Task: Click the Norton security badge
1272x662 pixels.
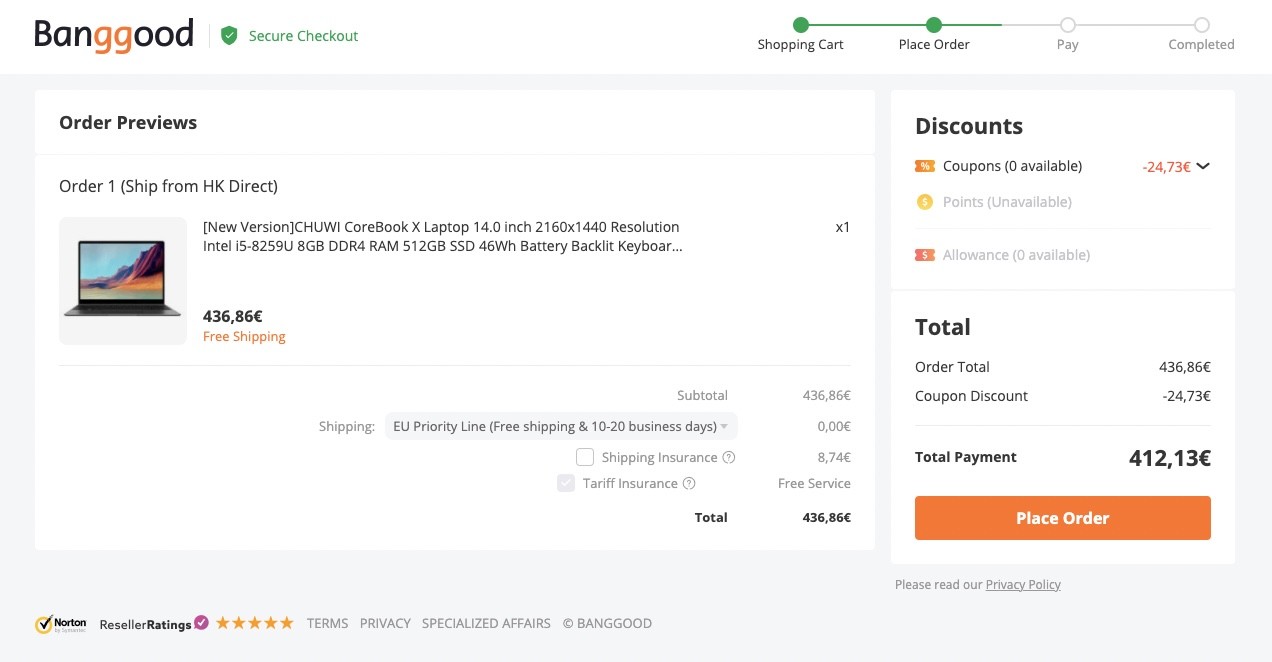Action: (x=61, y=624)
